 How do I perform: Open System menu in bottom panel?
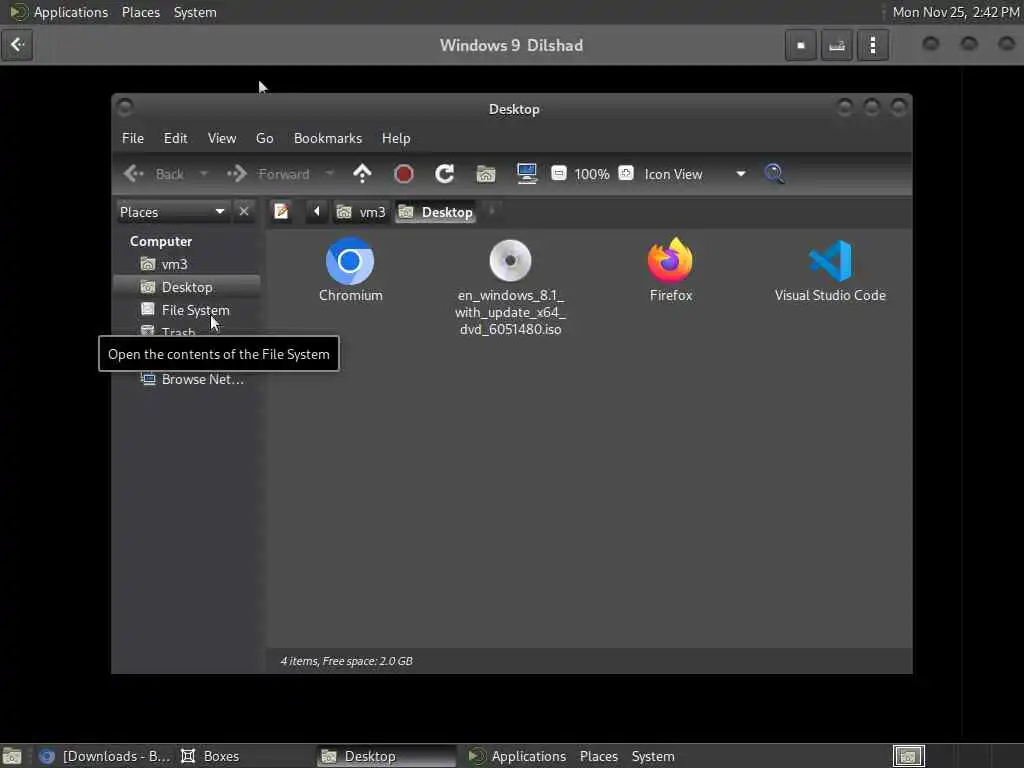[x=652, y=756]
